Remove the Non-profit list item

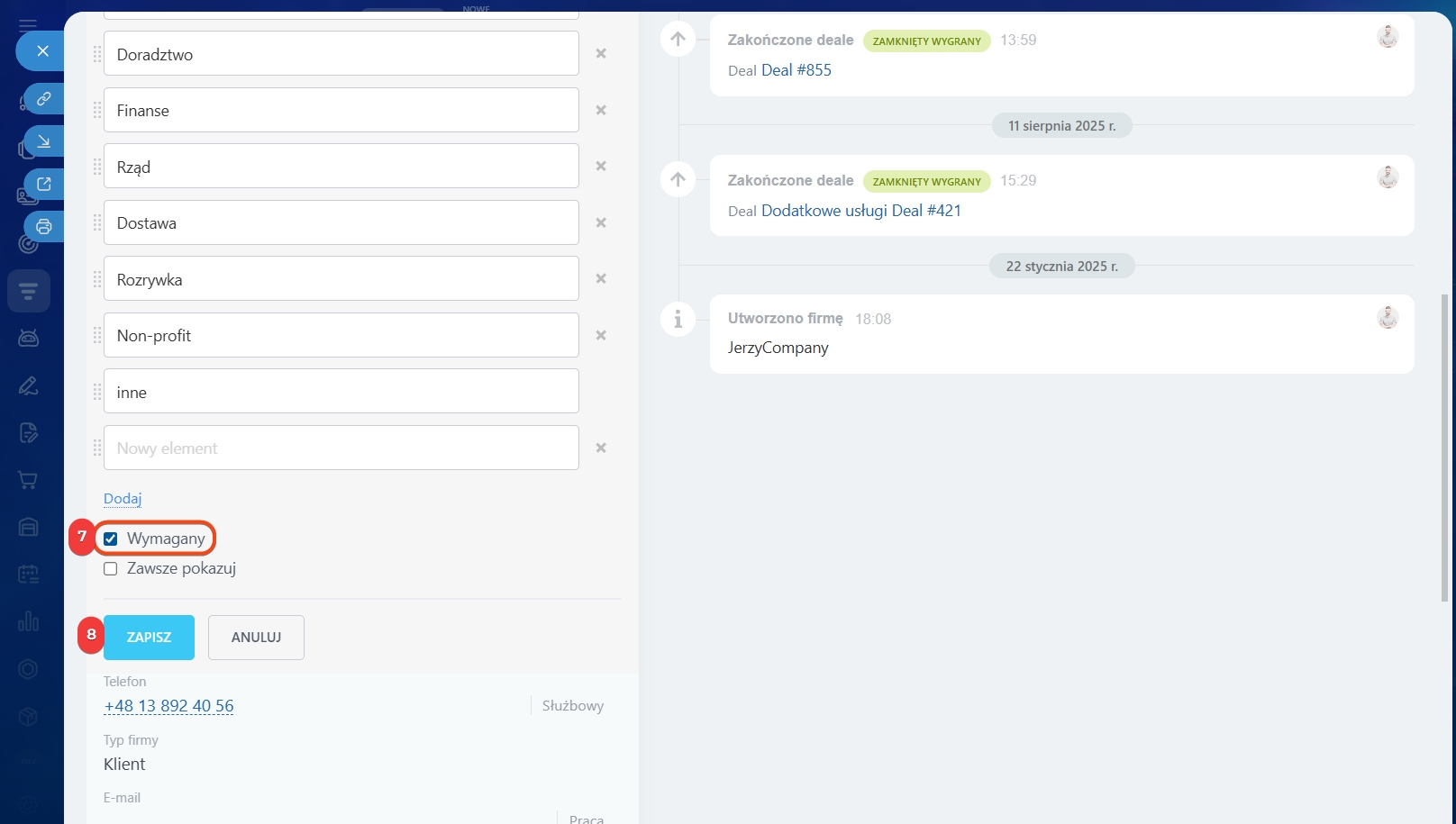601,335
